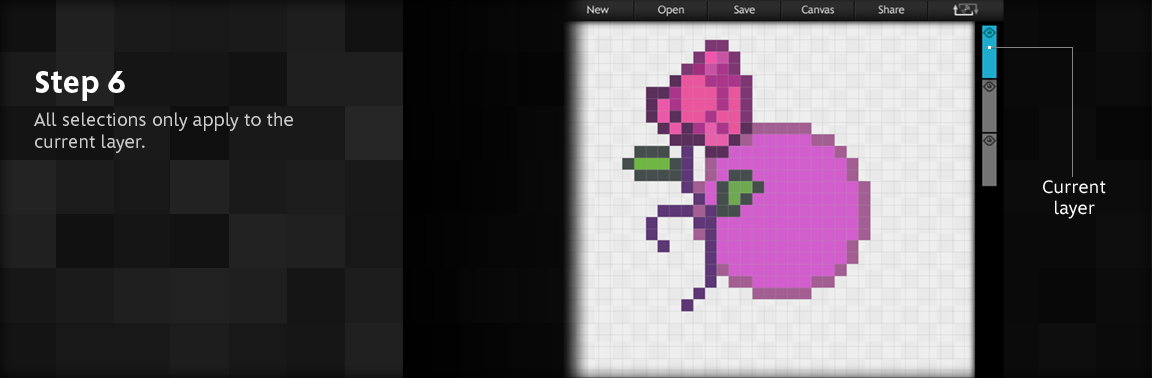The image size is (1152, 378).
Task: Toggle visibility eye of the third layer
Action: click(x=989, y=140)
